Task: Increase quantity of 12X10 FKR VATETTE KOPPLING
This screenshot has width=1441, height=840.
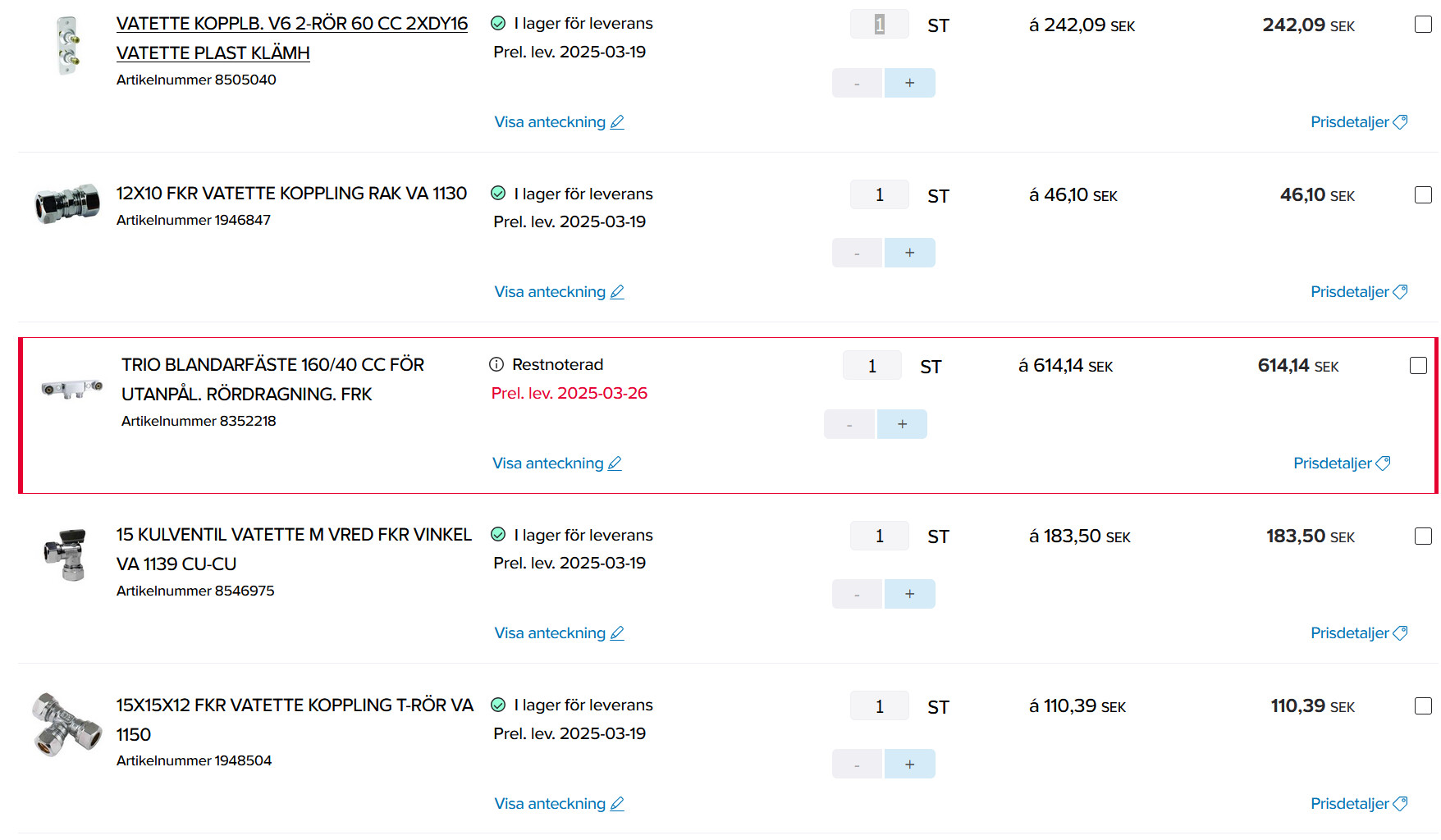Action: [909, 253]
